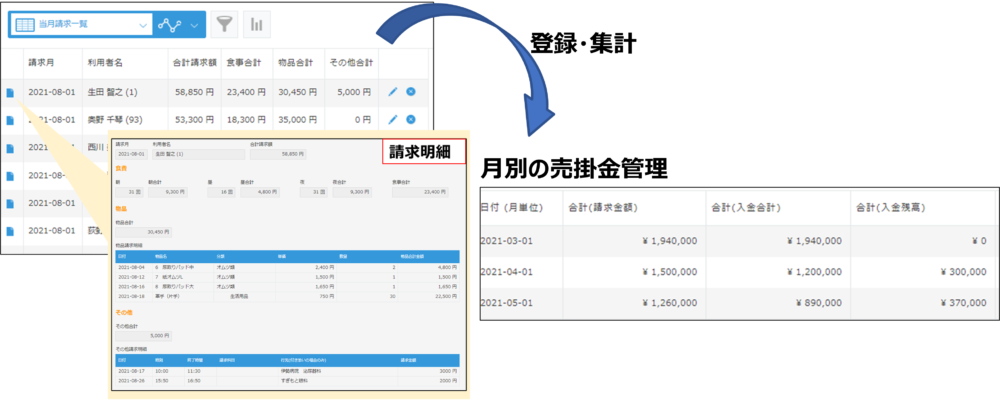The width and height of the screenshot is (1000, 400).
Task: Select the 2021-05-01 date row
Action: pos(739,303)
